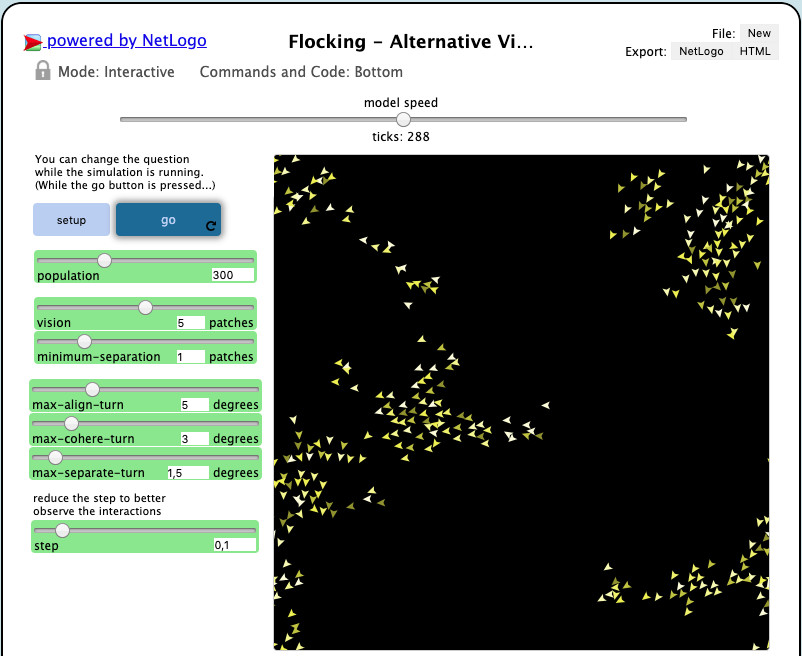
Task: Click the population slider handle
Action: coord(104,260)
